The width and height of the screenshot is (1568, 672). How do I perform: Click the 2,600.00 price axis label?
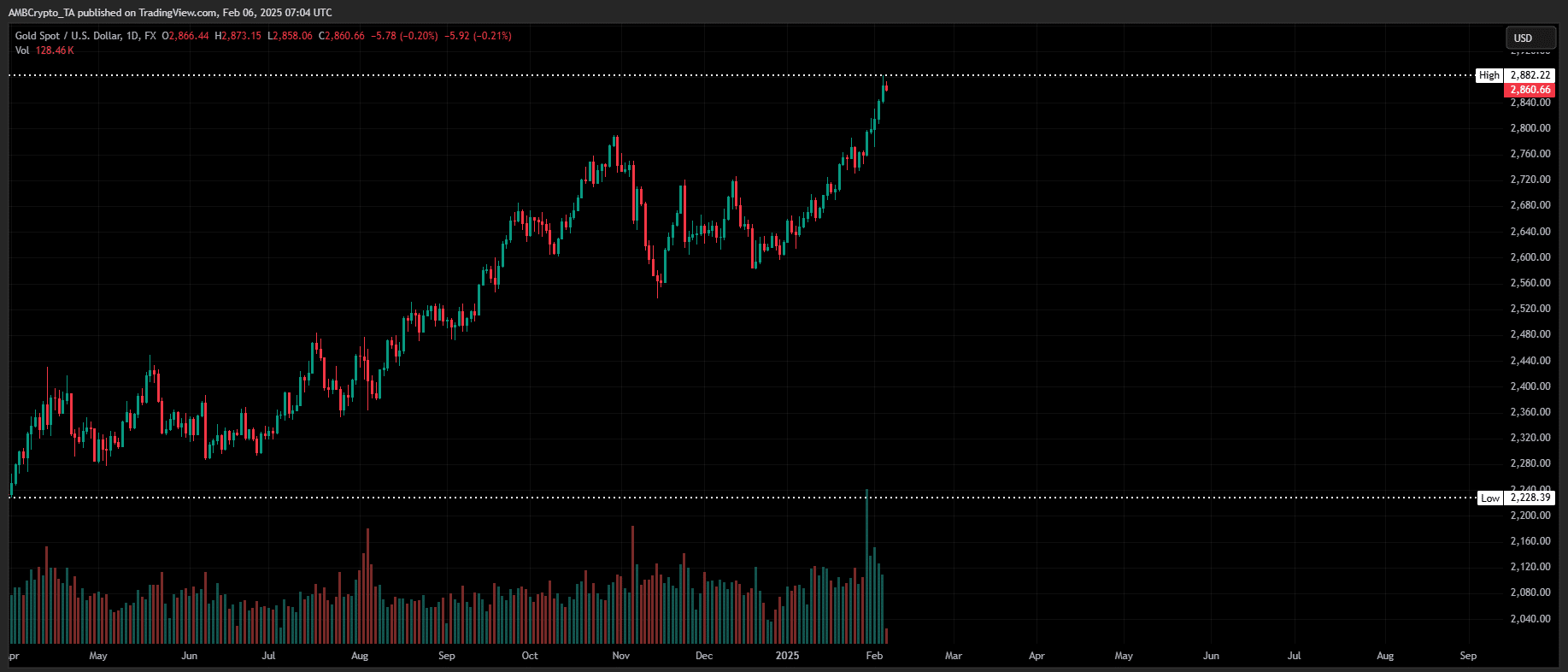(x=1530, y=257)
